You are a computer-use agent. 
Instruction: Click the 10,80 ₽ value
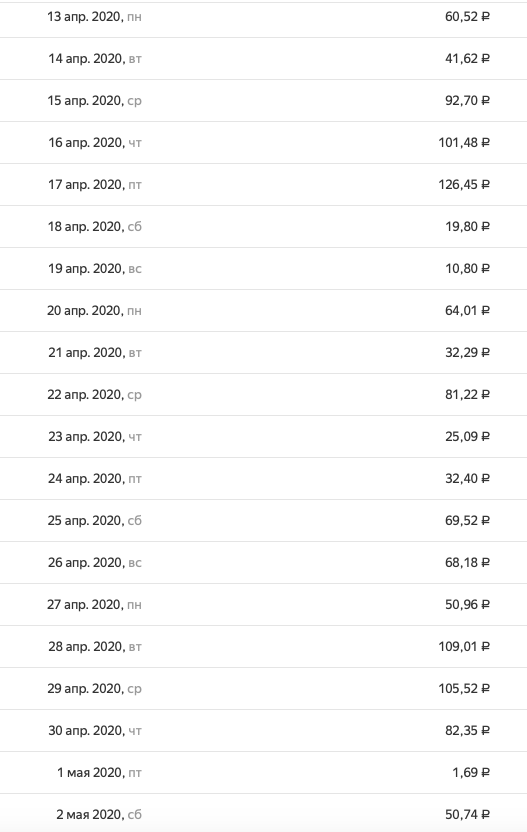point(467,268)
